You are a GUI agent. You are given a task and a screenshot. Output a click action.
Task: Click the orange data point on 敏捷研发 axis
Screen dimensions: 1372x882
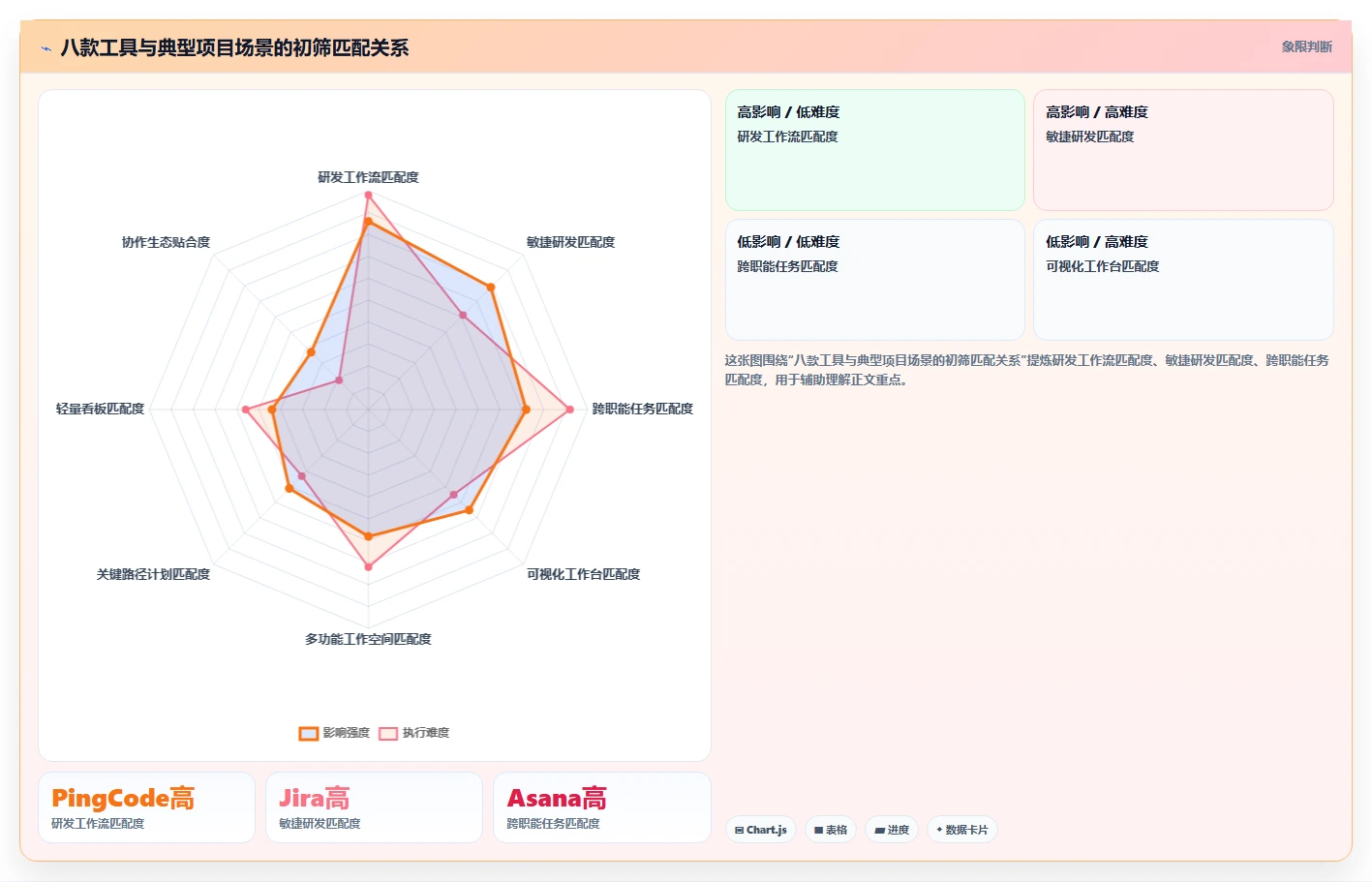click(491, 287)
